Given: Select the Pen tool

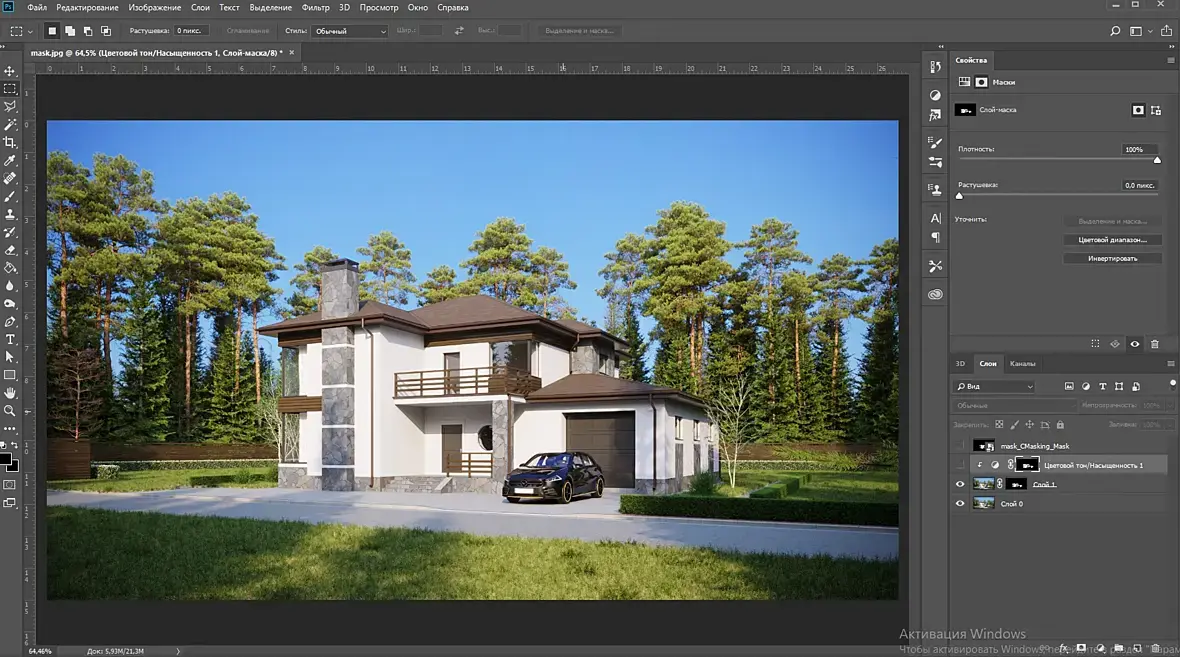Looking at the screenshot, I should 10,321.
